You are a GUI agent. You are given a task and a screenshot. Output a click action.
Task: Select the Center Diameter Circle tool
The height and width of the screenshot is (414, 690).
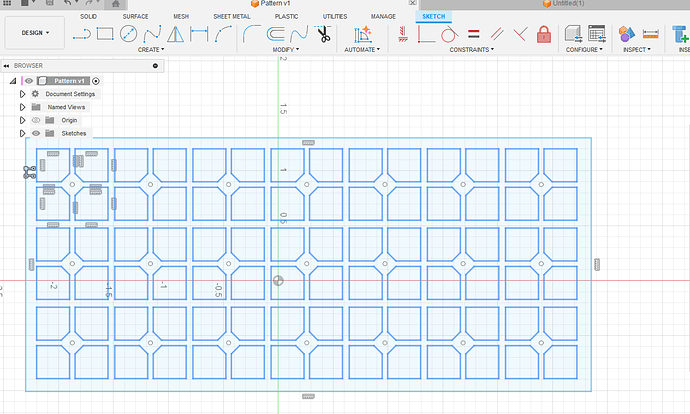(x=128, y=34)
